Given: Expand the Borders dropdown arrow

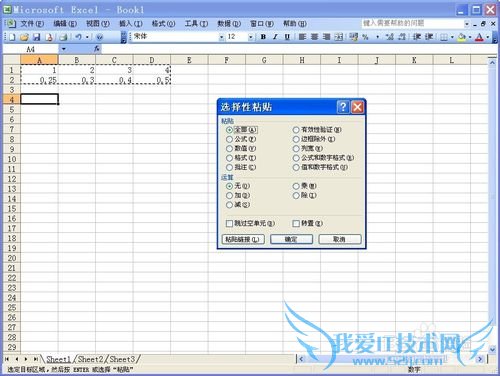Looking at the screenshot, I should pos(452,37).
